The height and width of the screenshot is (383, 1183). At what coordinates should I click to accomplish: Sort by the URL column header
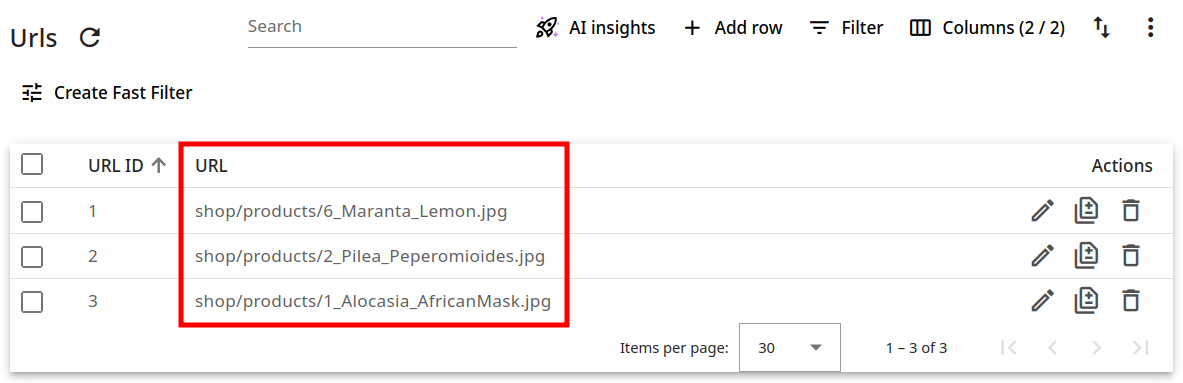point(211,166)
